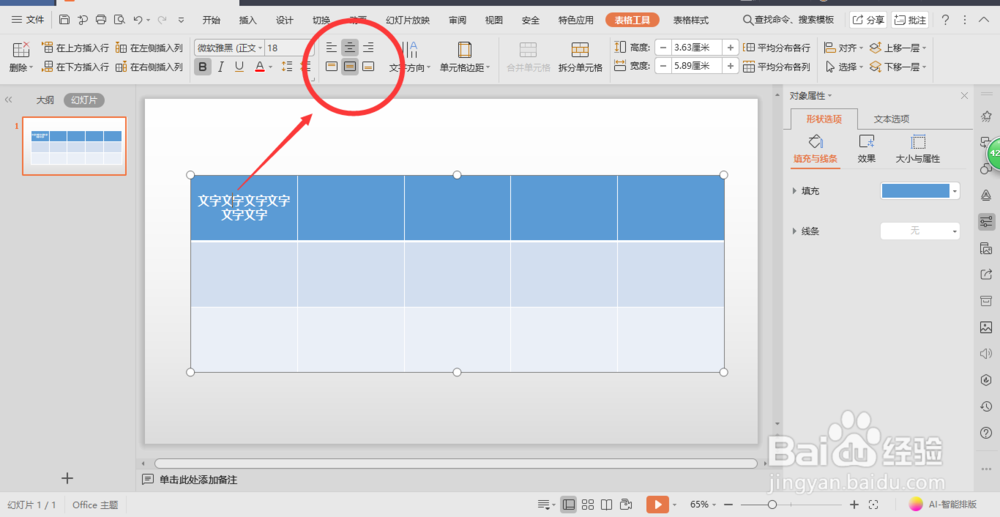
Task: Switch to the 插入 tab
Action: coord(247,20)
